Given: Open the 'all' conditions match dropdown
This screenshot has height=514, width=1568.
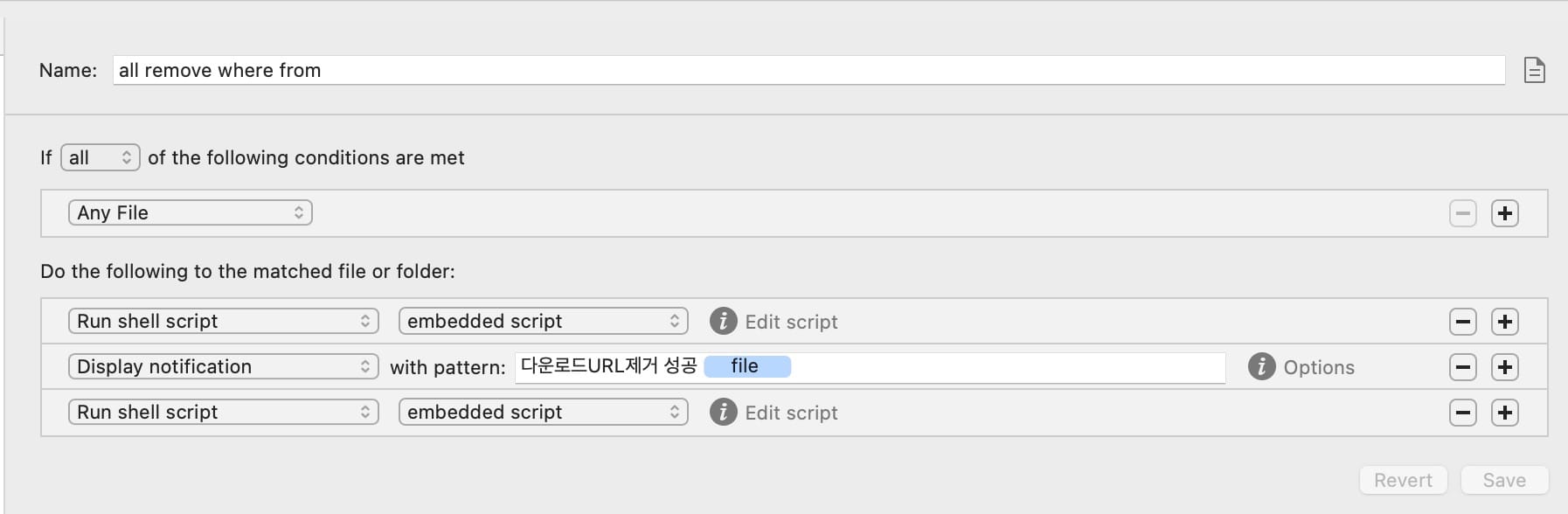Looking at the screenshot, I should (101, 157).
